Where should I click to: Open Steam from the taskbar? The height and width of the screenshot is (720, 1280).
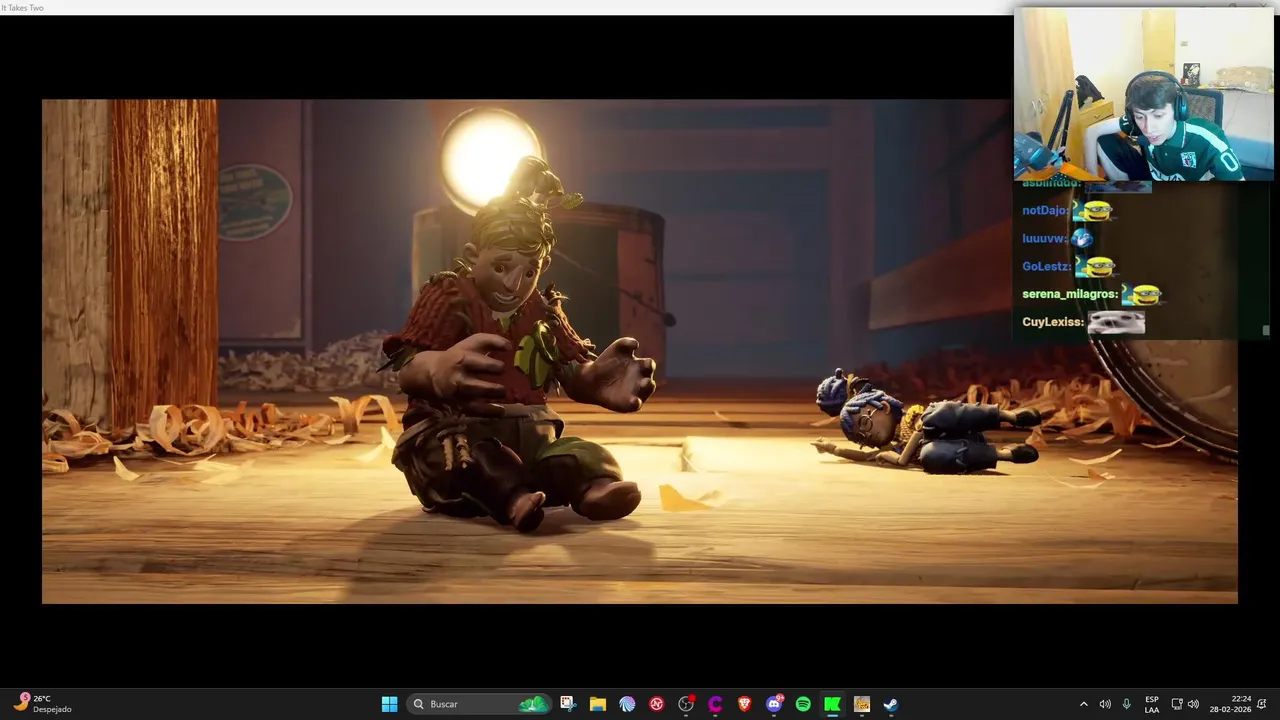(891, 704)
